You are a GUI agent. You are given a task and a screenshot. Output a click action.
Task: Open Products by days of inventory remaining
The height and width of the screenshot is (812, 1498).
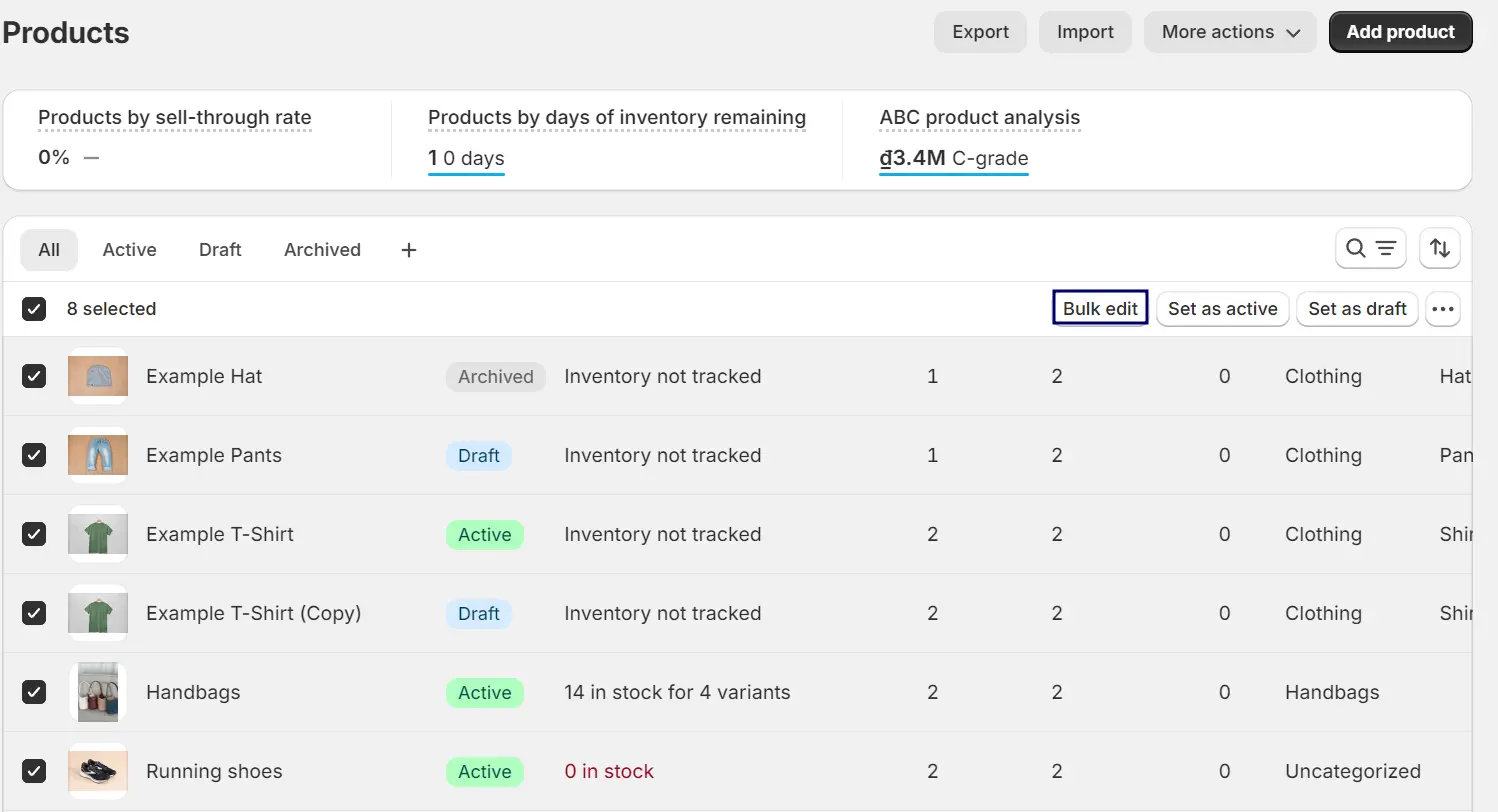[x=617, y=118]
